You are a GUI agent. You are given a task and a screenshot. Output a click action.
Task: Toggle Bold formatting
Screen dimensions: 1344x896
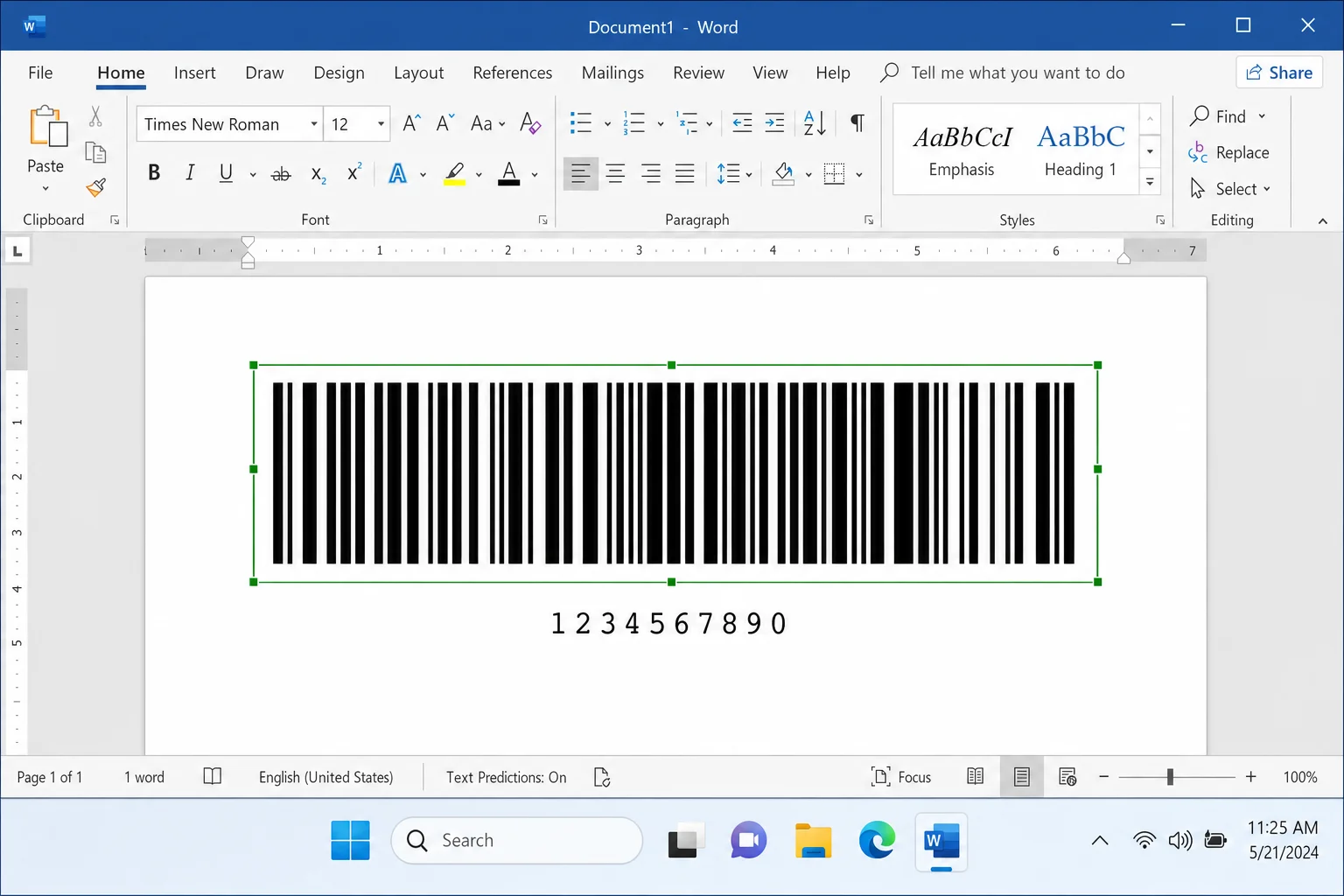[x=154, y=173]
